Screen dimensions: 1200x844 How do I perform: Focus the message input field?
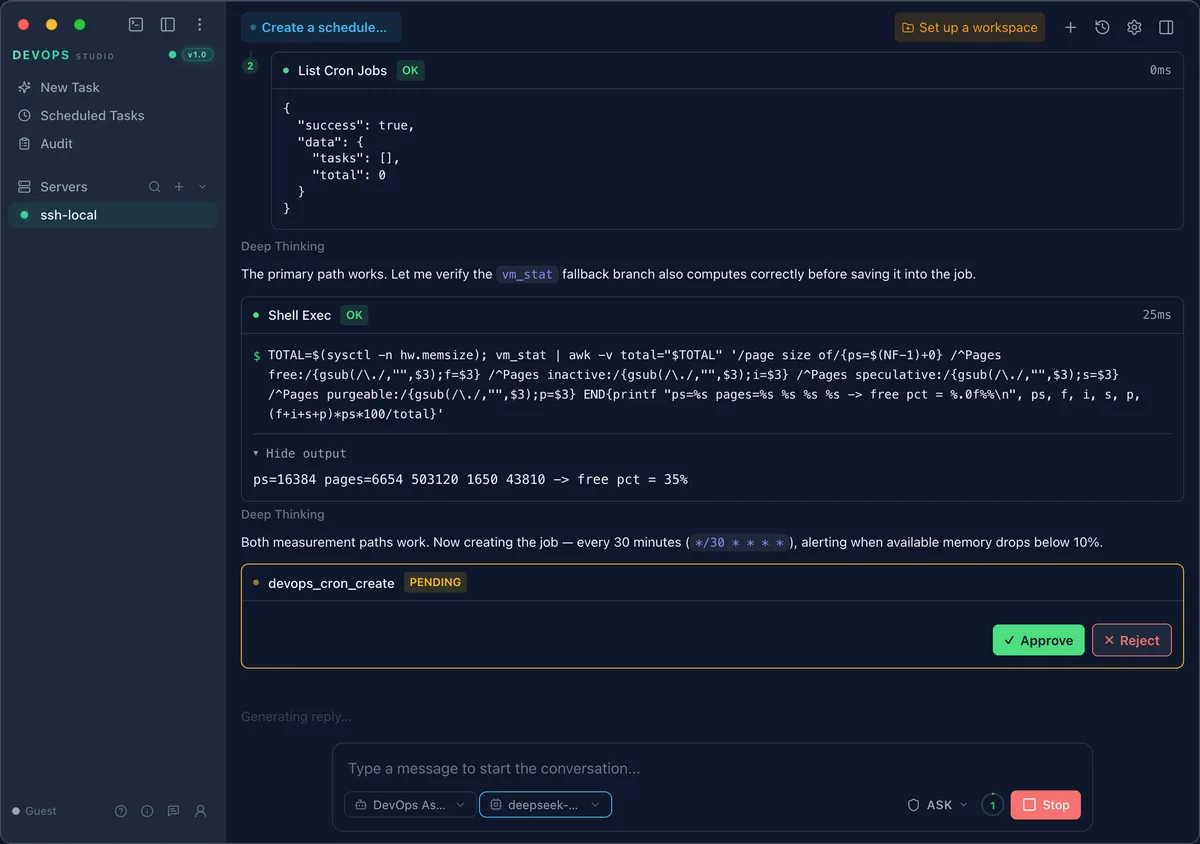click(x=712, y=768)
